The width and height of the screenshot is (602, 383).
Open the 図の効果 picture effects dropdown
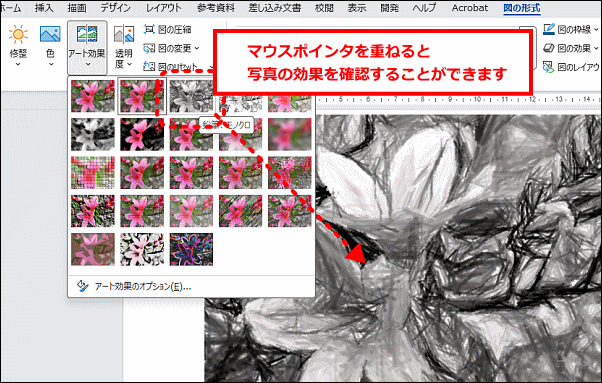(x=571, y=48)
